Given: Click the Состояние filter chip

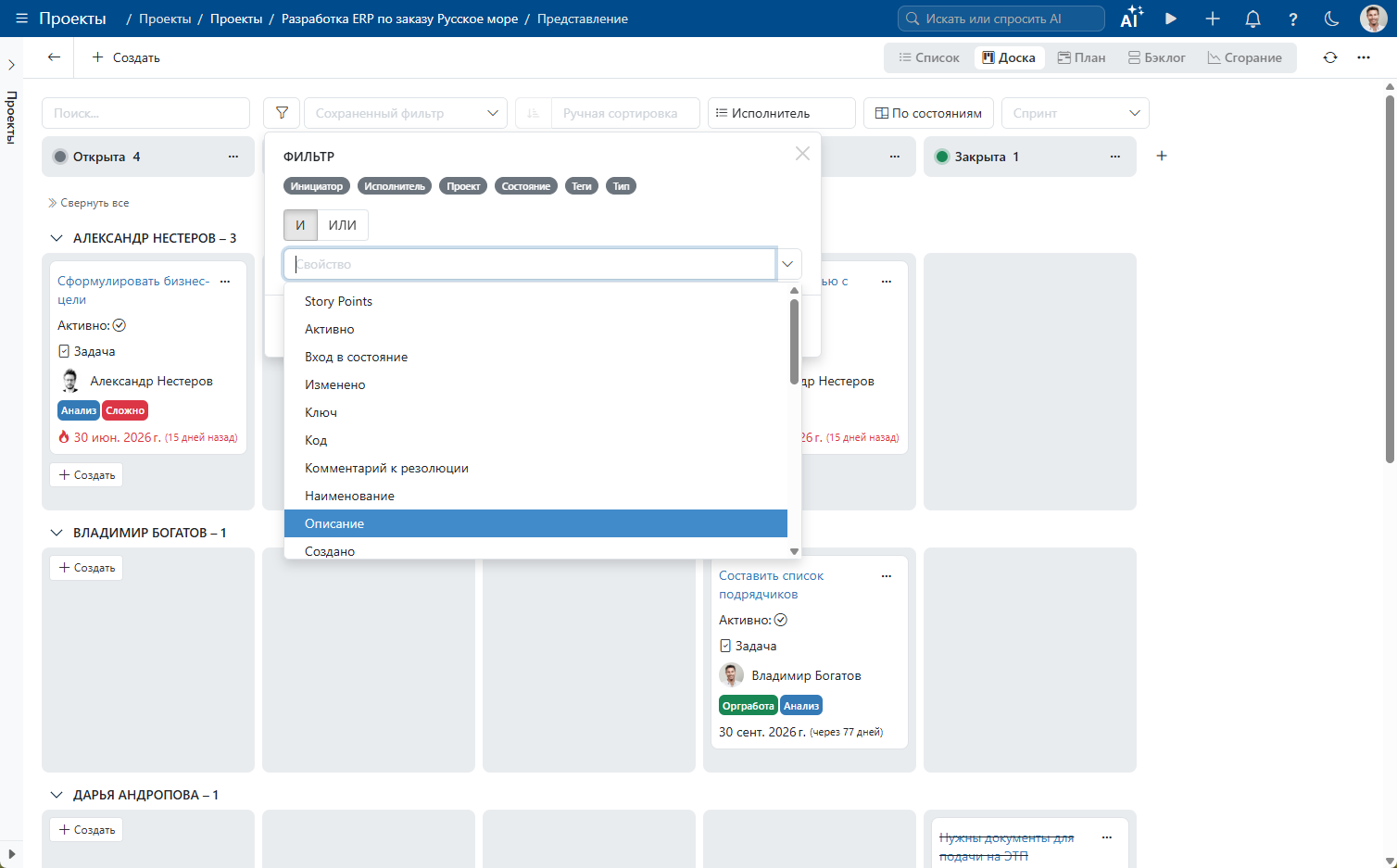Looking at the screenshot, I should point(526,186).
